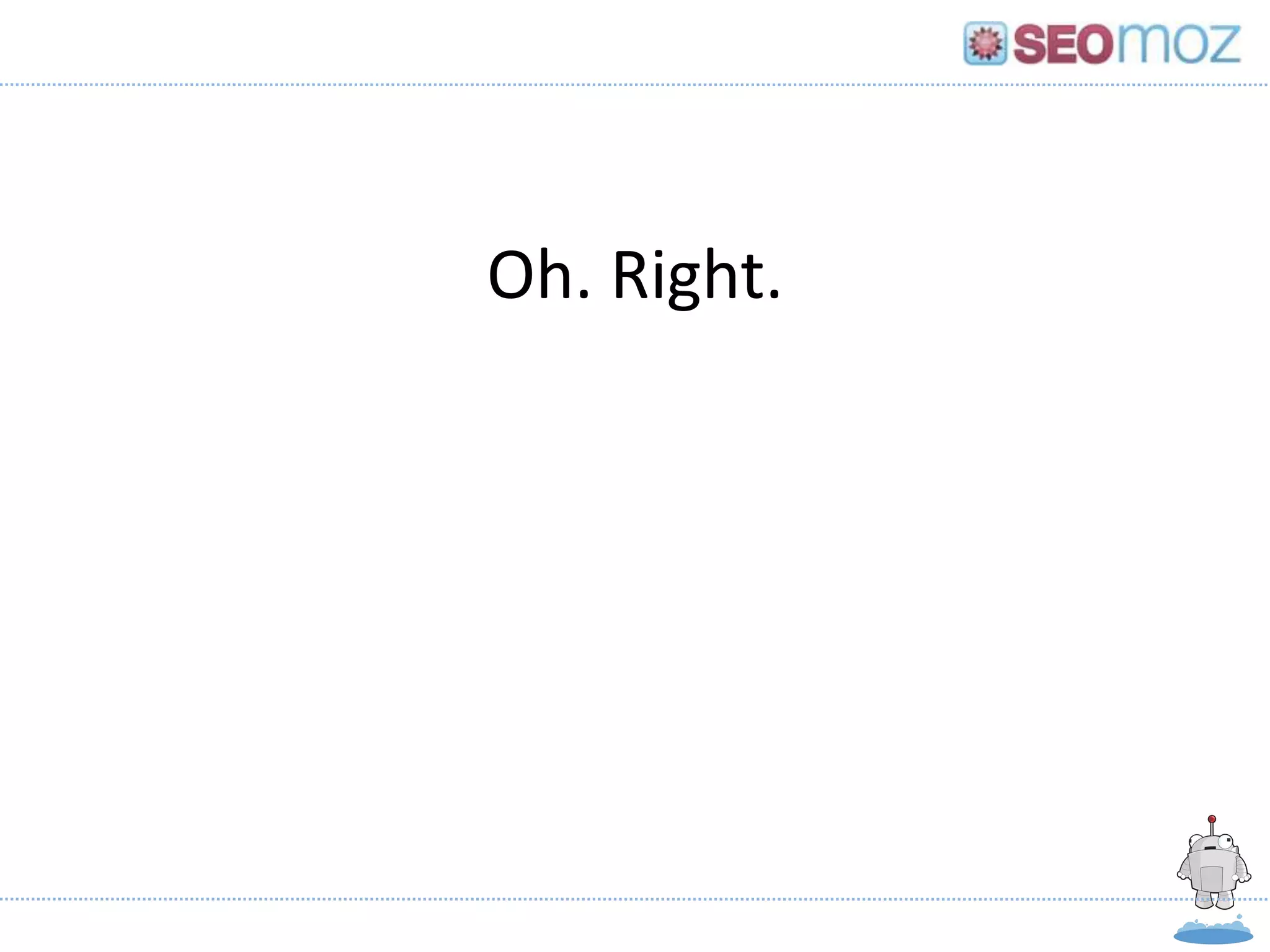Click the SEOmoz gear logo icon
1270x952 pixels.
[x=985, y=43]
